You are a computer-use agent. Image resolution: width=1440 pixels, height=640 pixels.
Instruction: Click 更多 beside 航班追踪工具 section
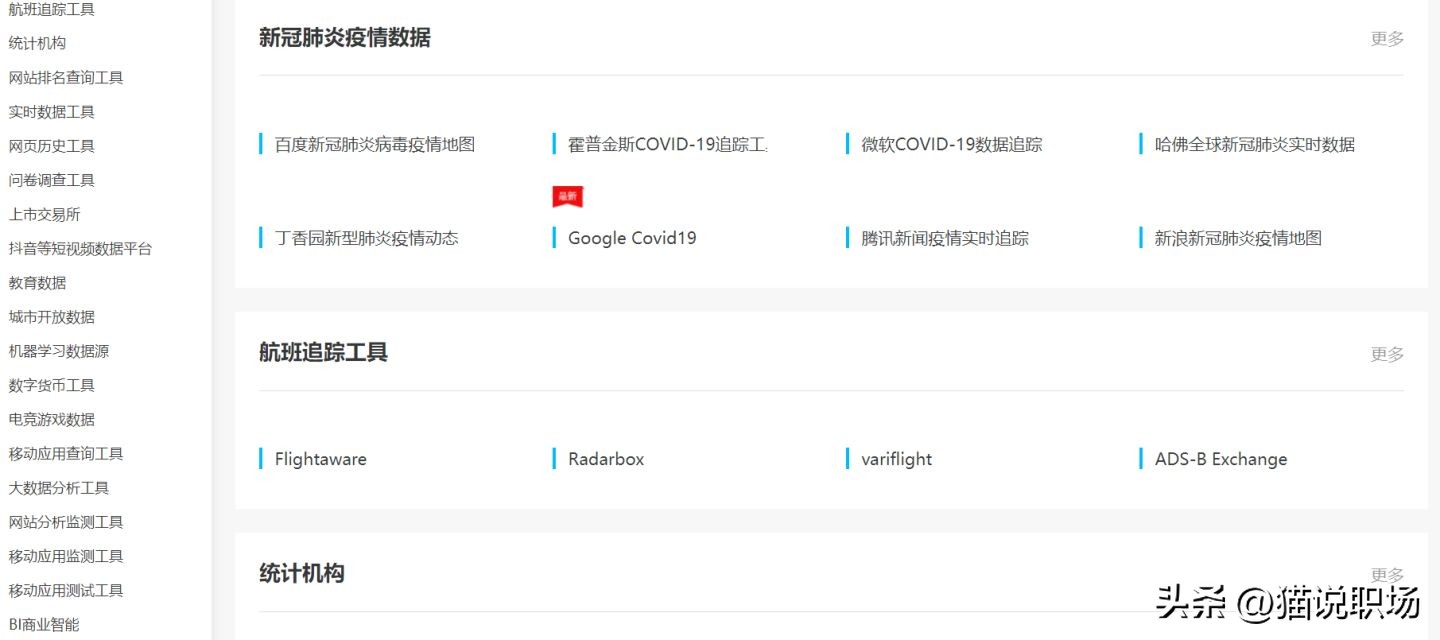[1386, 353]
